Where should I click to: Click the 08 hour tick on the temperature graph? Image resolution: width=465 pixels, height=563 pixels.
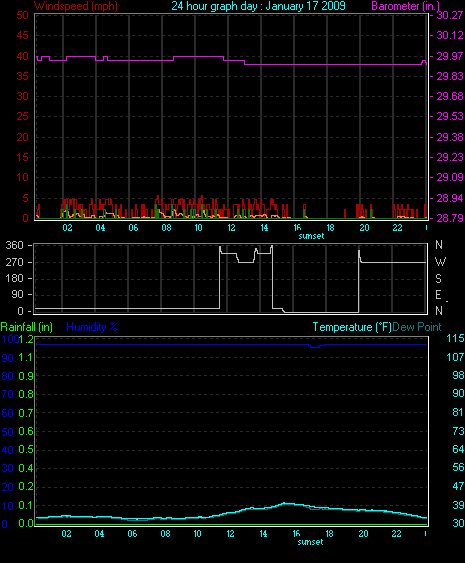165,534
